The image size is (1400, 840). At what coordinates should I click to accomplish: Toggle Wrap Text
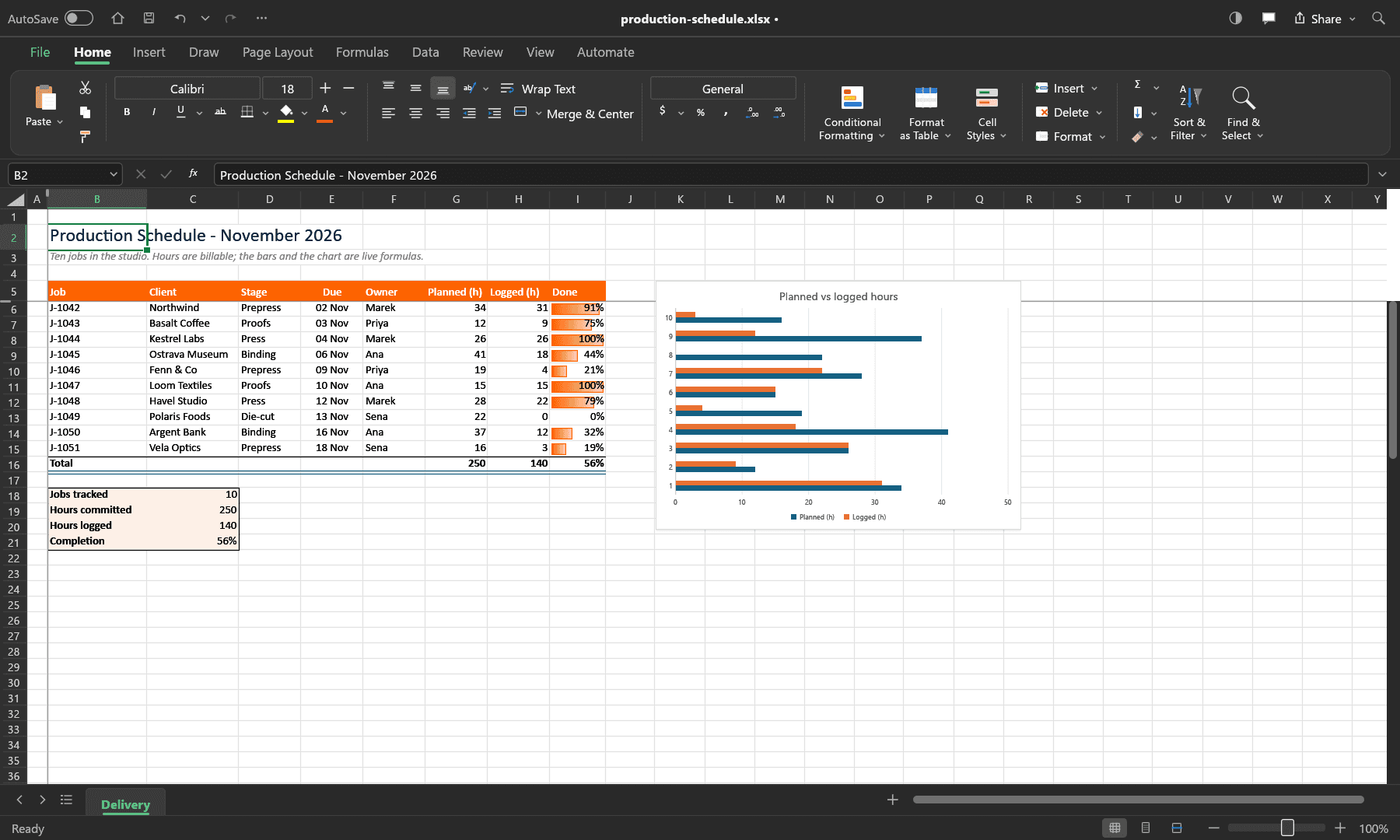[x=538, y=89]
